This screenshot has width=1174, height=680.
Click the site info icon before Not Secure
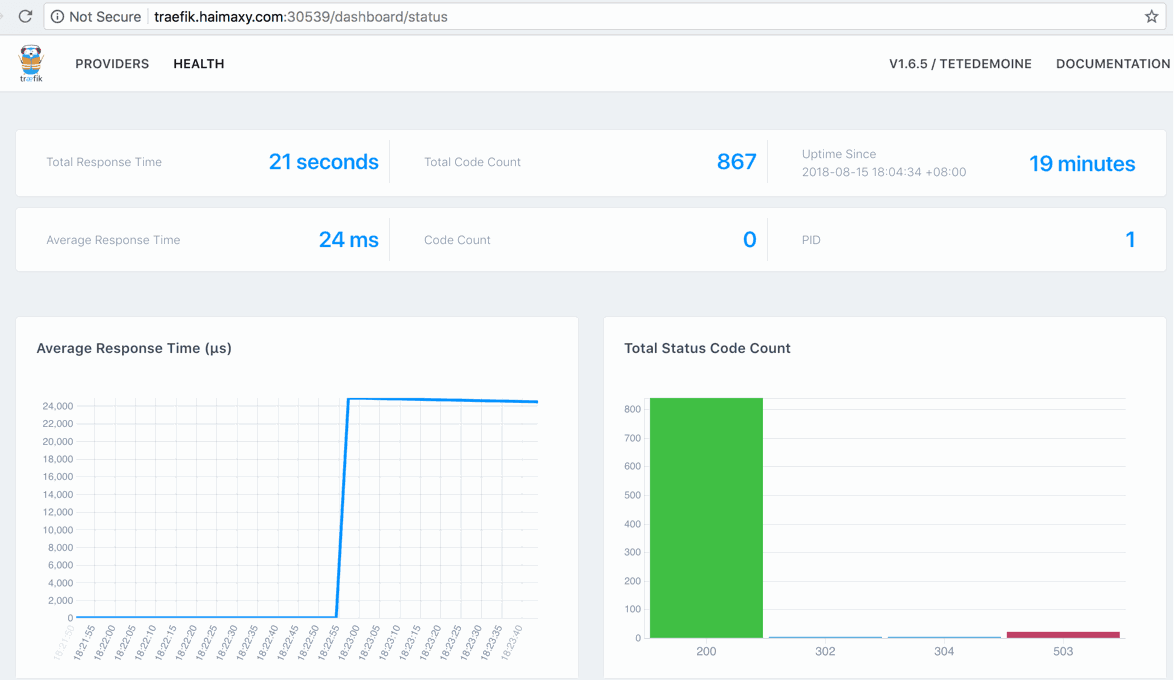coord(57,17)
